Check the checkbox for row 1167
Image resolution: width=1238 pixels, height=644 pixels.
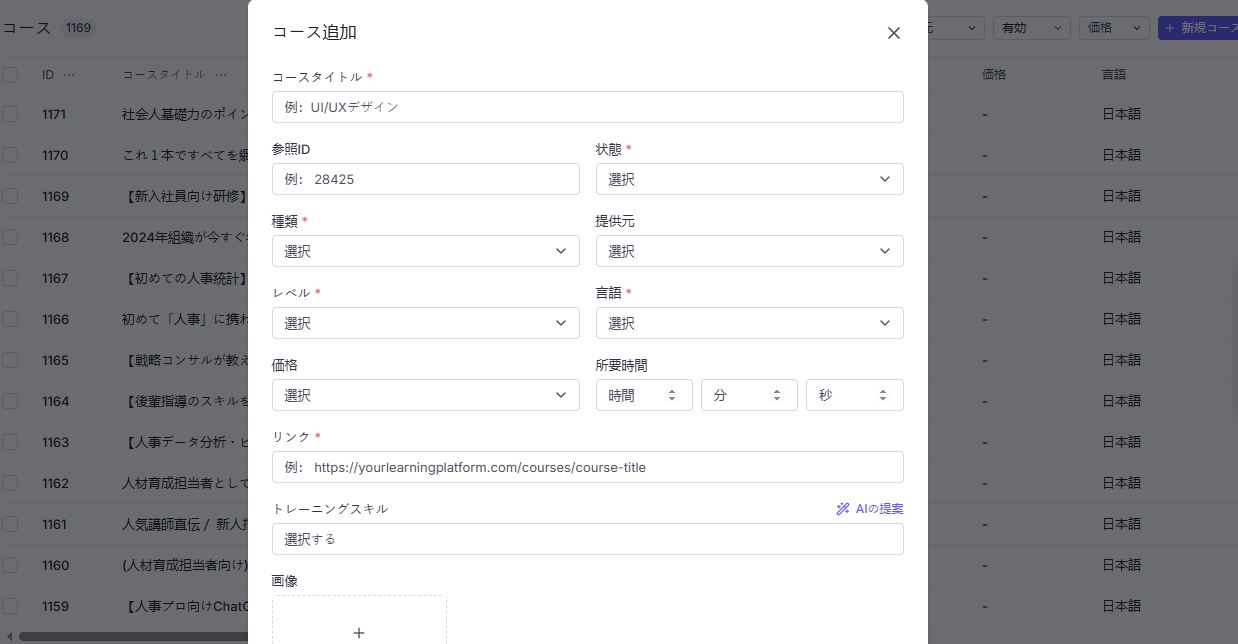(x=10, y=278)
